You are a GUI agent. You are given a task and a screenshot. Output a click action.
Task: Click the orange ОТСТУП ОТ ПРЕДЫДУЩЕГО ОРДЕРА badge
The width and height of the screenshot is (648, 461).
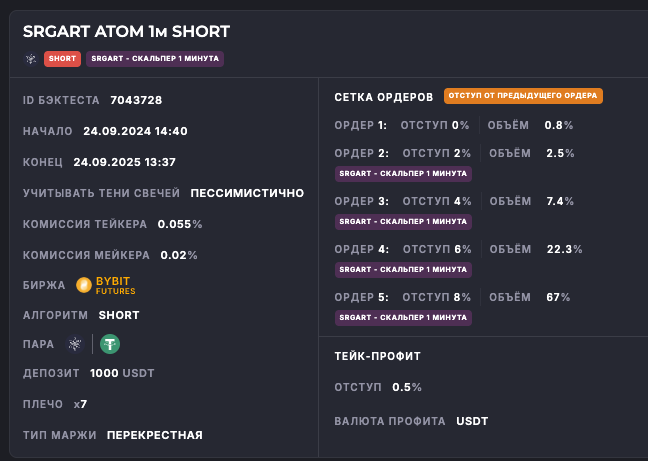pos(523,96)
